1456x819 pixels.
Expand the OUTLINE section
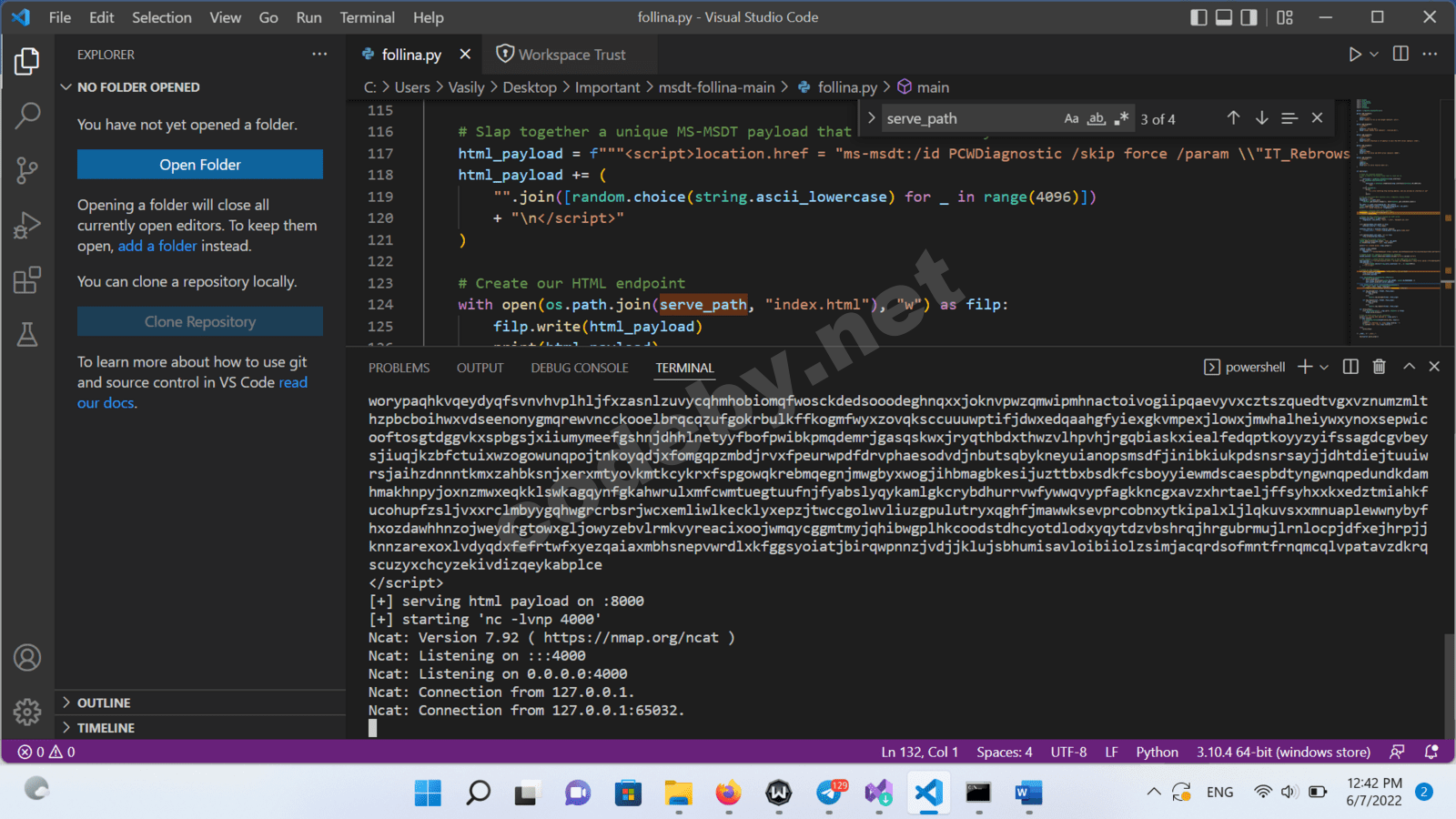[200, 703]
